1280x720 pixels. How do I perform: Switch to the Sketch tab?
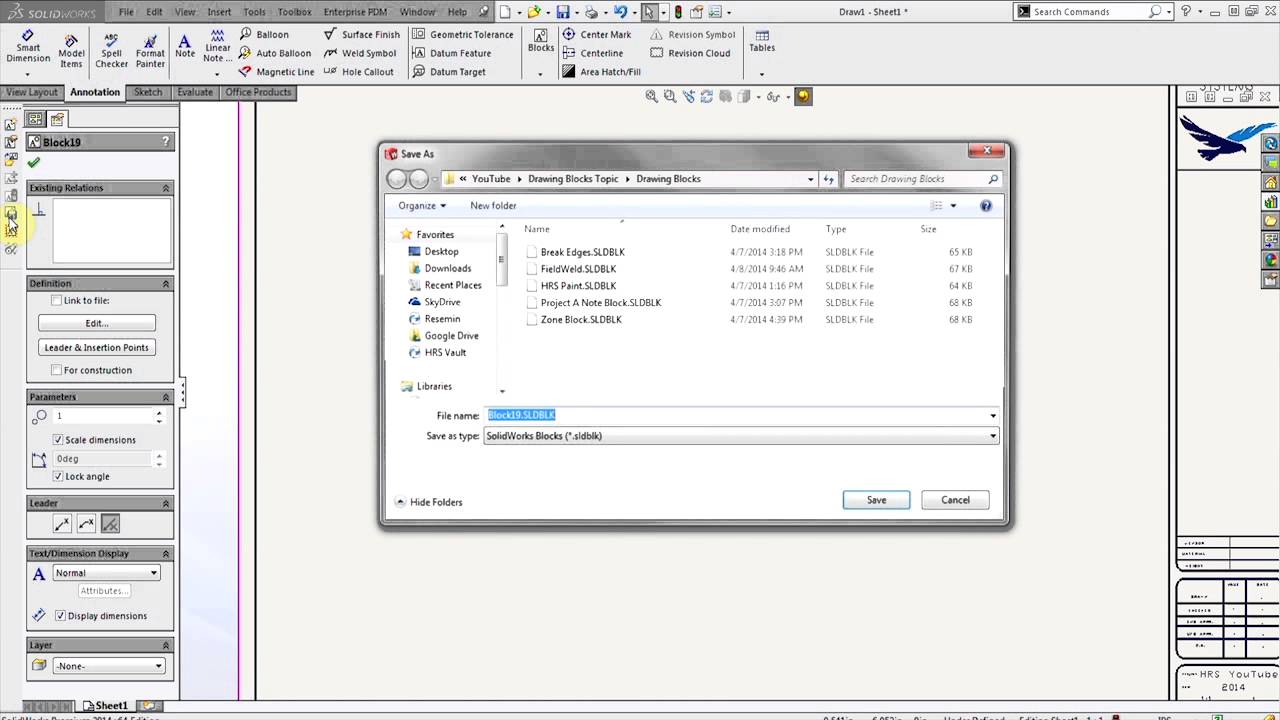[148, 92]
